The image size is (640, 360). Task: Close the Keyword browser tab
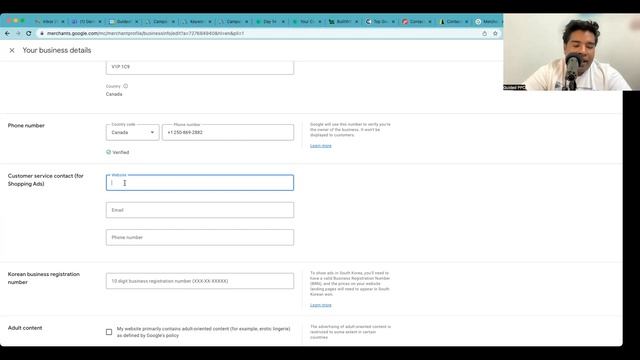[x=210, y=22]
